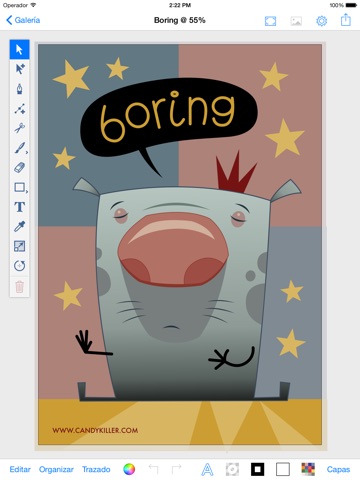Select the Eyedropper tool
The height and width of the screenshot is (480, 360).
coord(19,227)
